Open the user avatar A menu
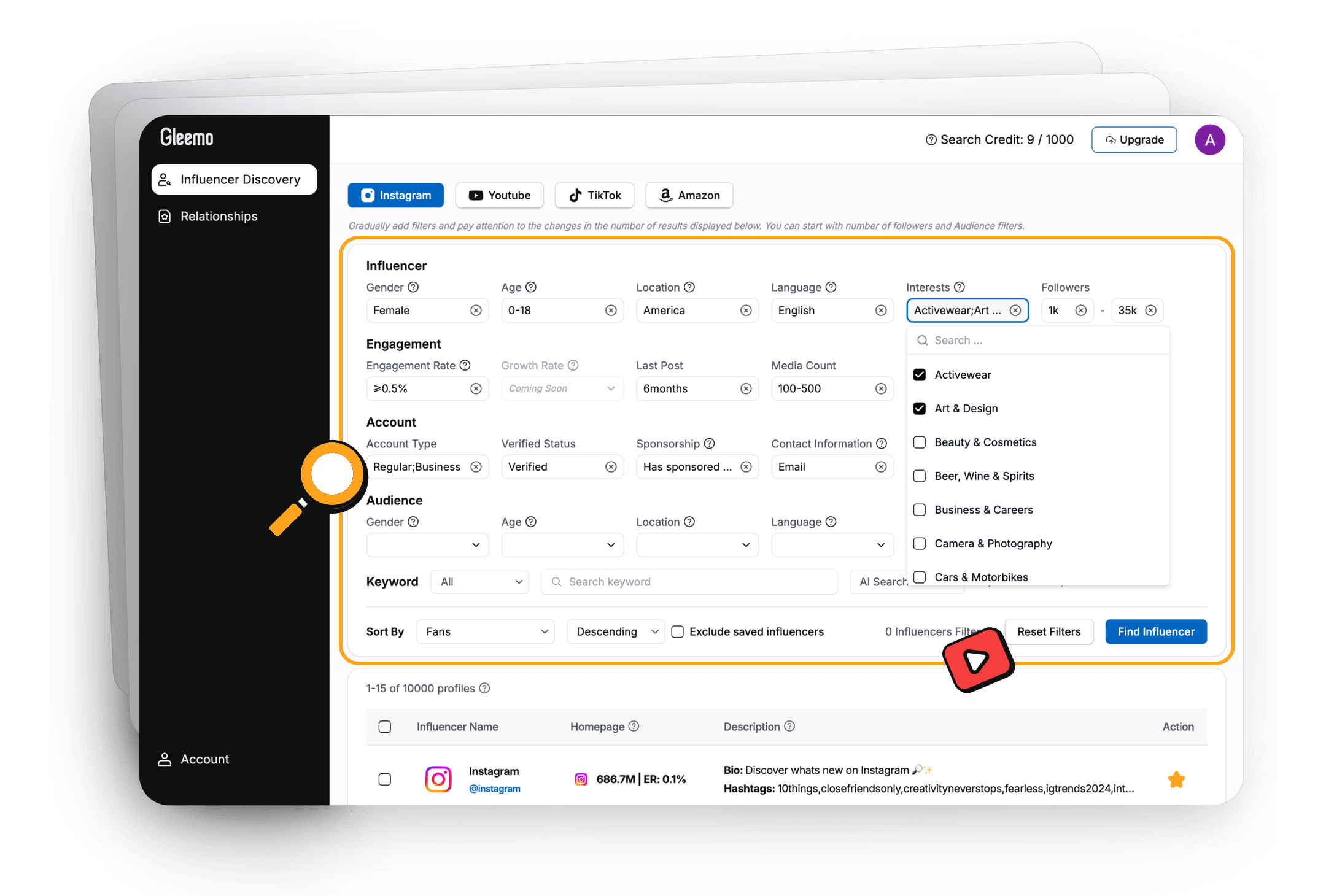Viewport: 1326px width, 896px height. (x=1209, y=140)
